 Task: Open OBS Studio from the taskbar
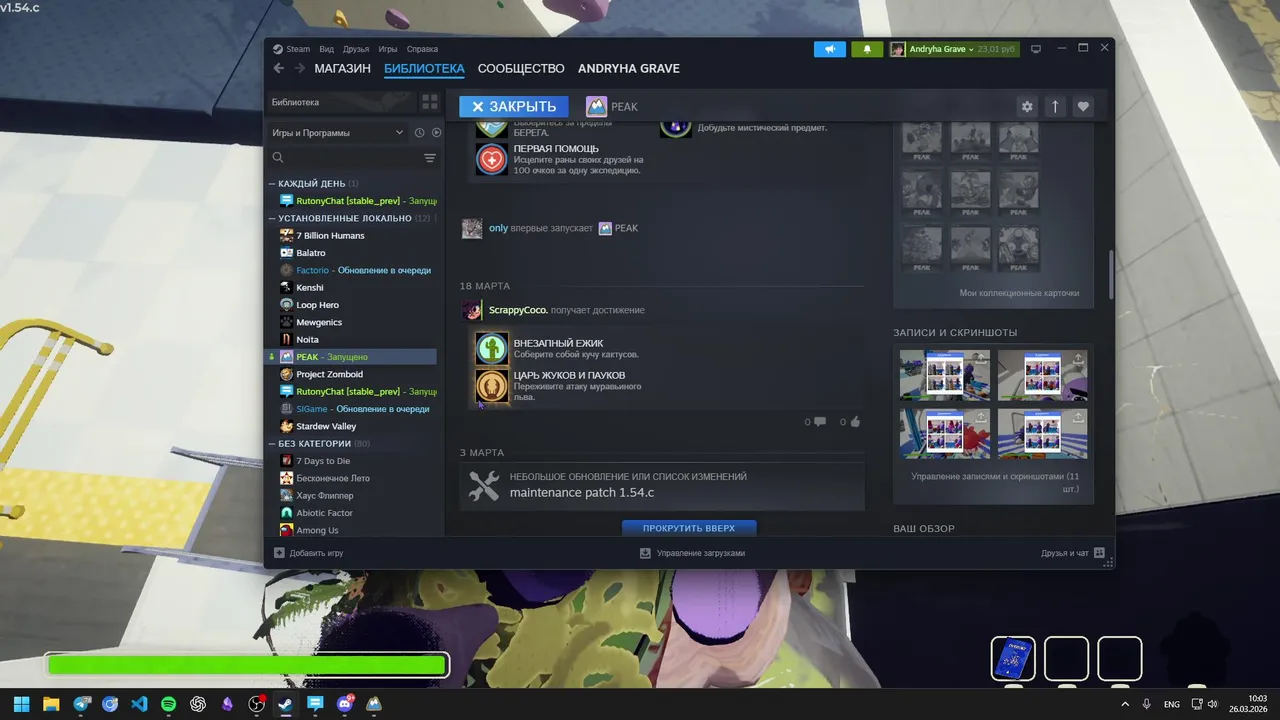tap(256, 704)
